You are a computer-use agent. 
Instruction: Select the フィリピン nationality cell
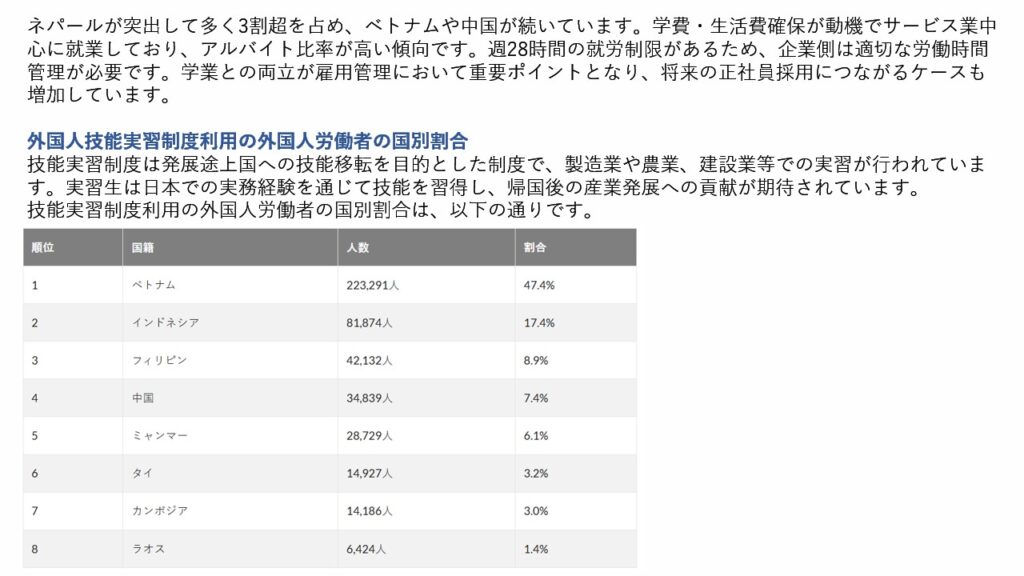[x=230, y=360]
